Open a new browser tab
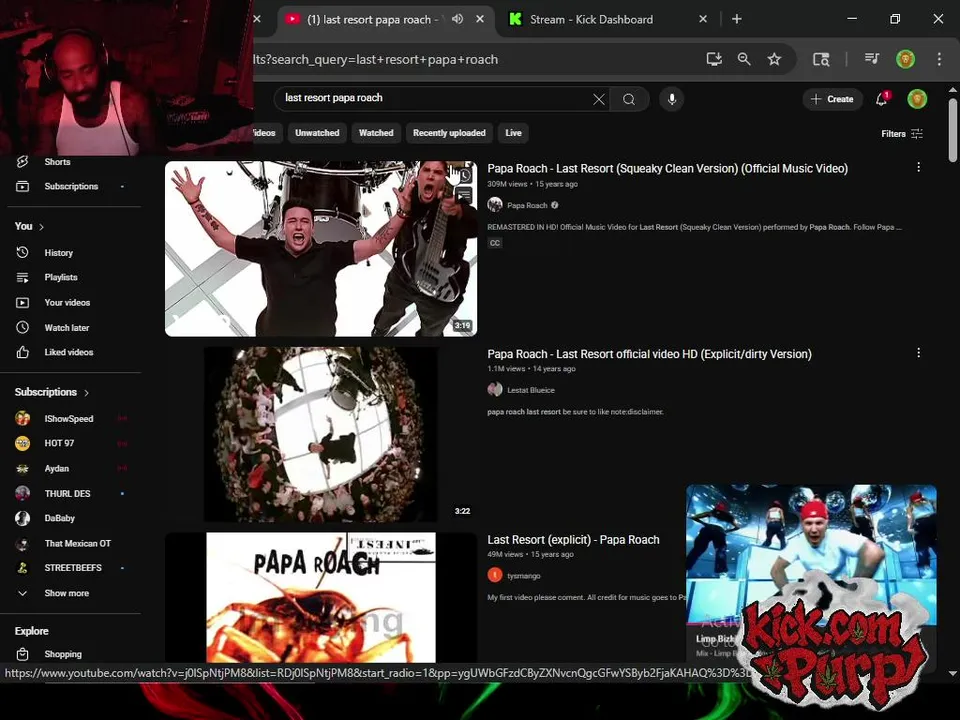 [737, 19]
